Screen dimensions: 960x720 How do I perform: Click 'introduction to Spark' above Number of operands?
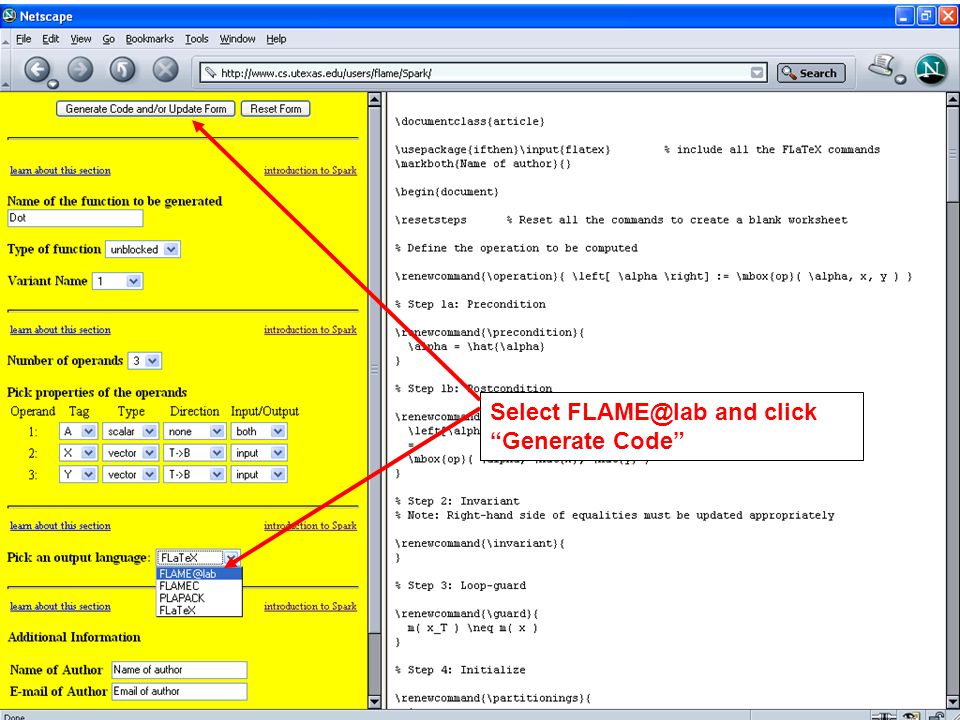[x=310, y=329]
